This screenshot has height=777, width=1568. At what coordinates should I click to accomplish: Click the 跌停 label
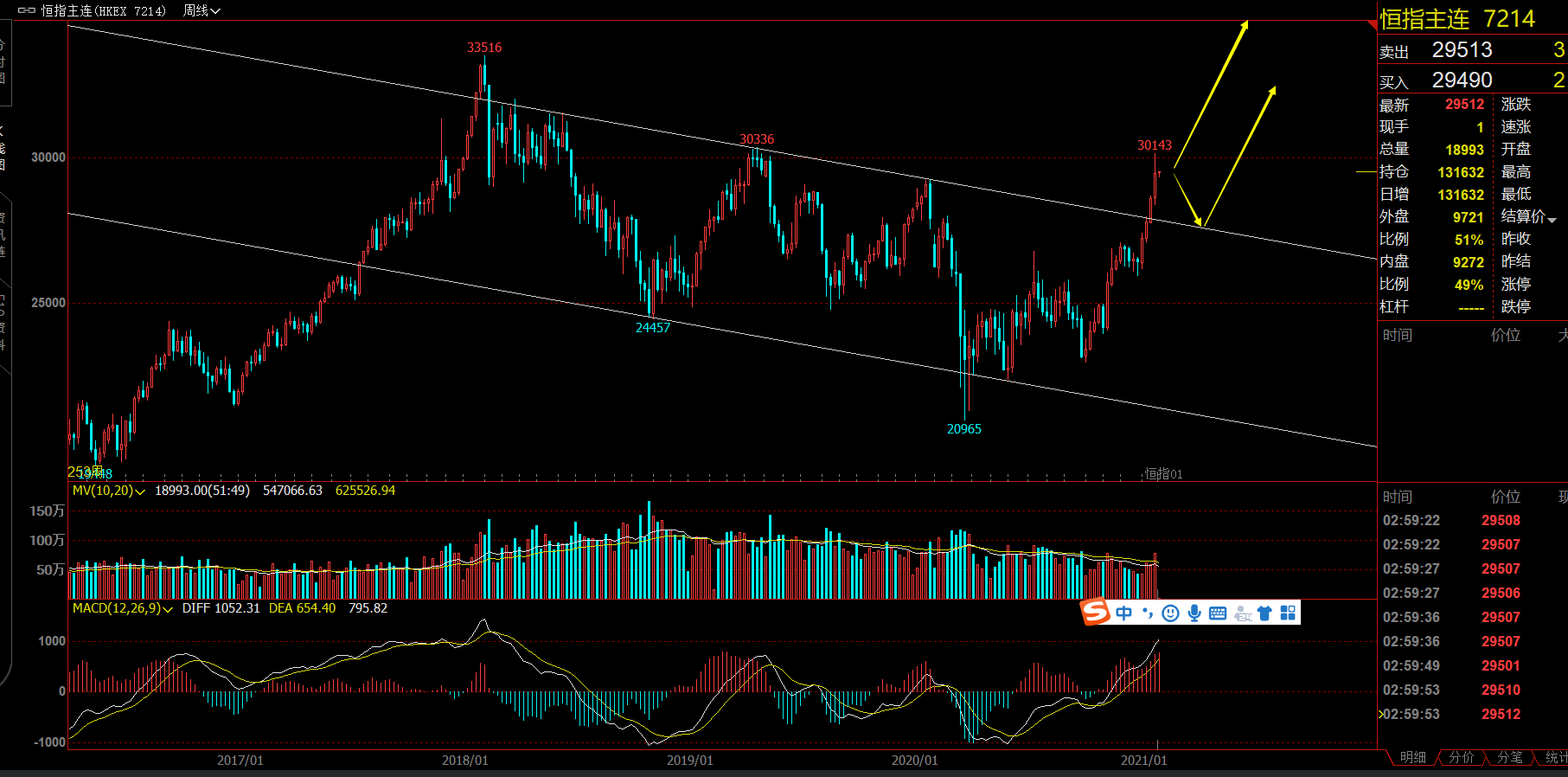click(1516, 306)
